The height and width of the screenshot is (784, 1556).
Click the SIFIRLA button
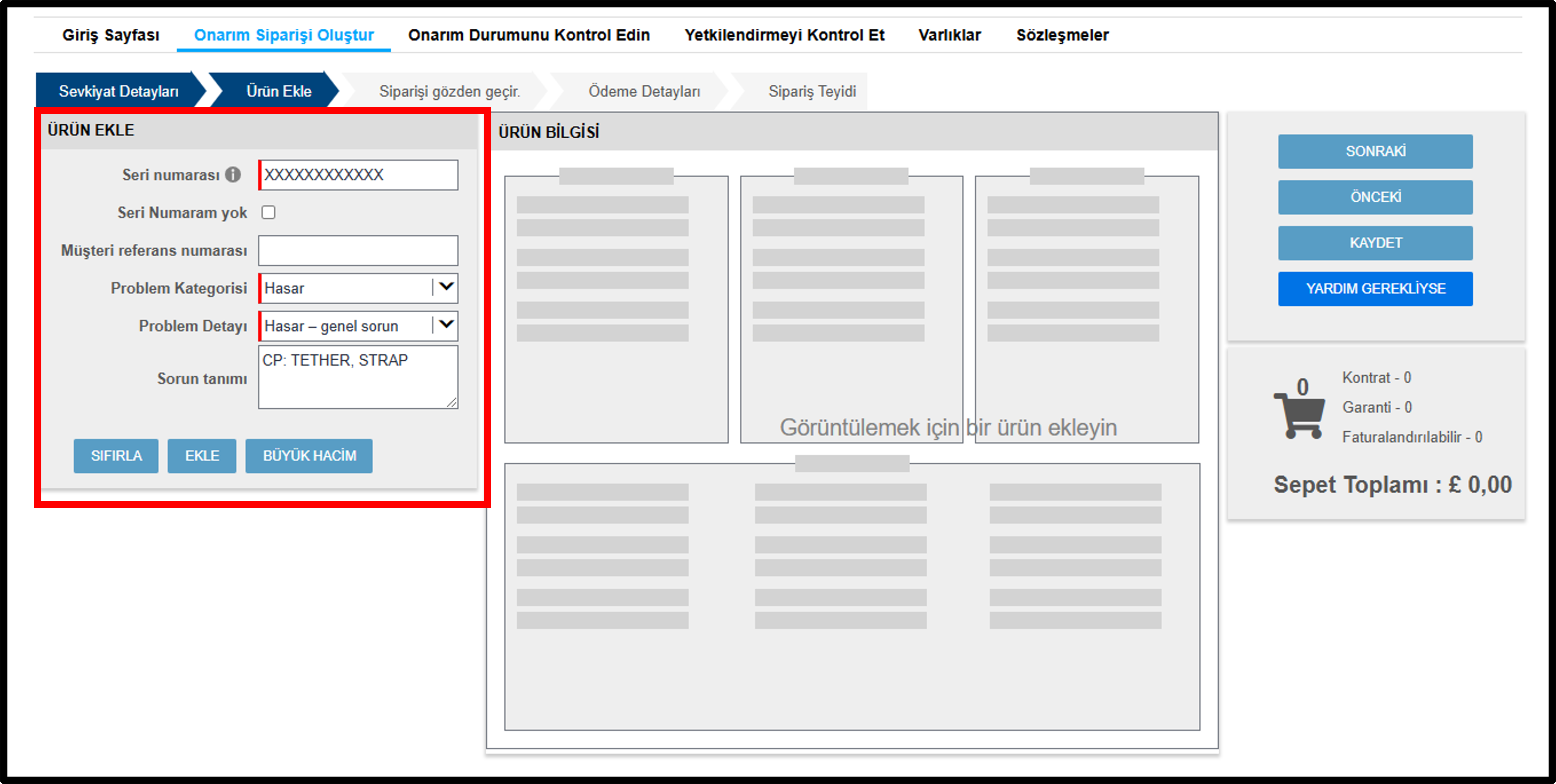tap(116, 456)
